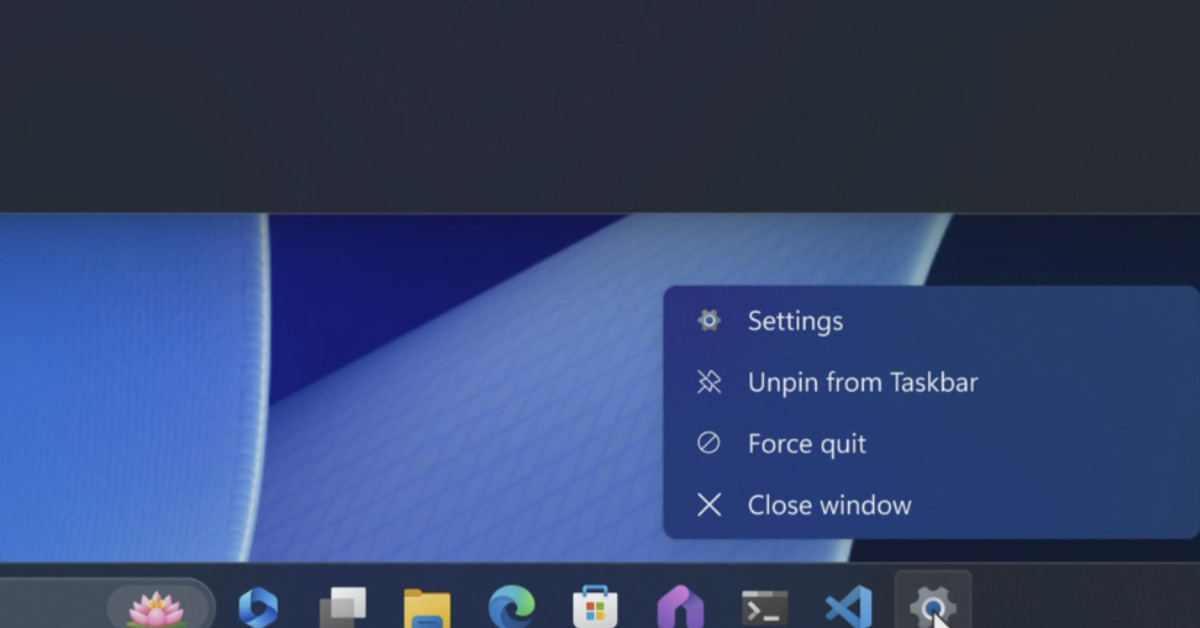Image resolution: width=1200 pixels, height=628 pixels.
Task: Select Force quit in the context menu
Action: [806, 444]
